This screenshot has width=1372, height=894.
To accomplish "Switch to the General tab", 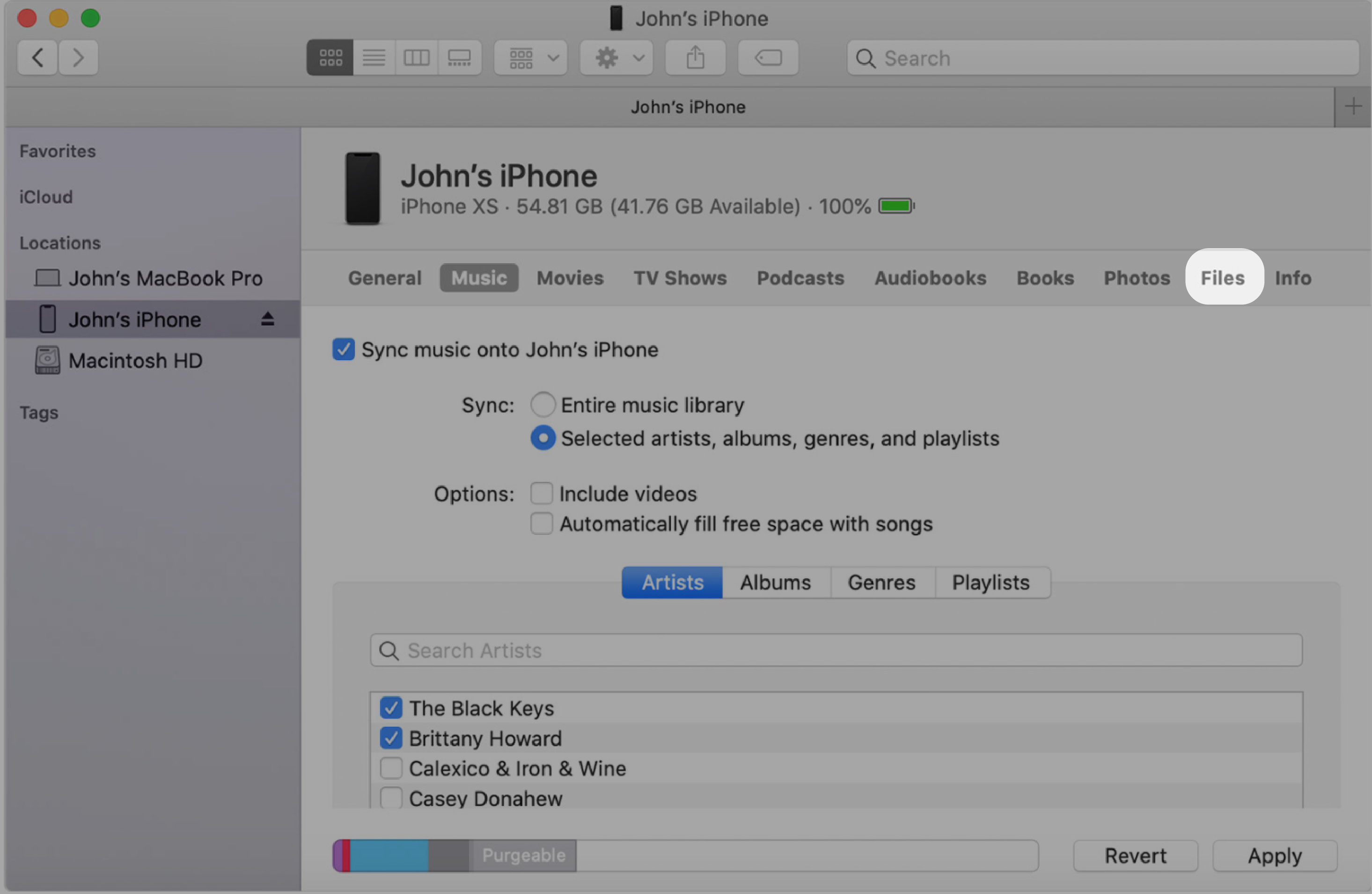I will [384, 277].
